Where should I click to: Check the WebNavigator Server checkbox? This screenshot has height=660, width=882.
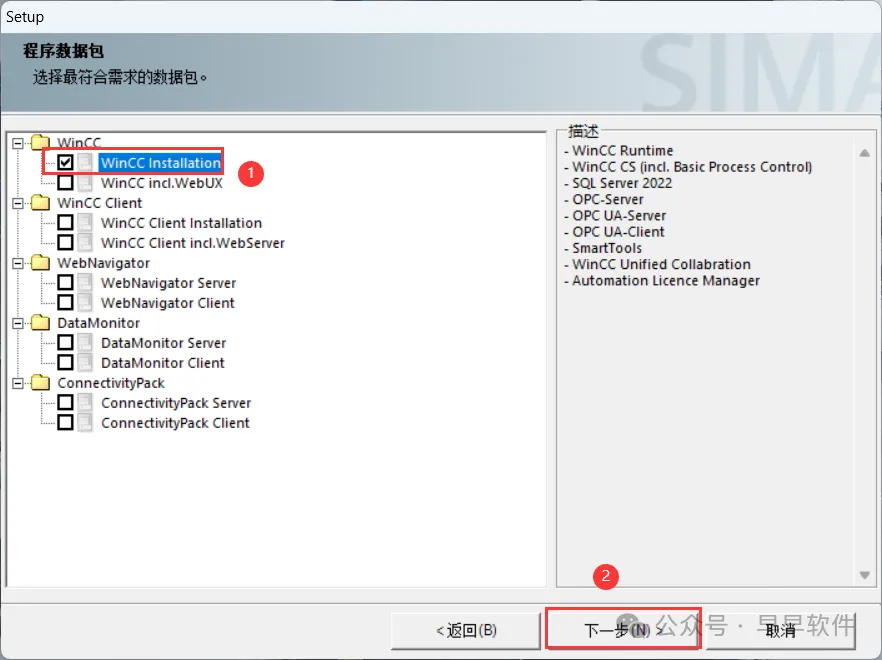[65, 282]
